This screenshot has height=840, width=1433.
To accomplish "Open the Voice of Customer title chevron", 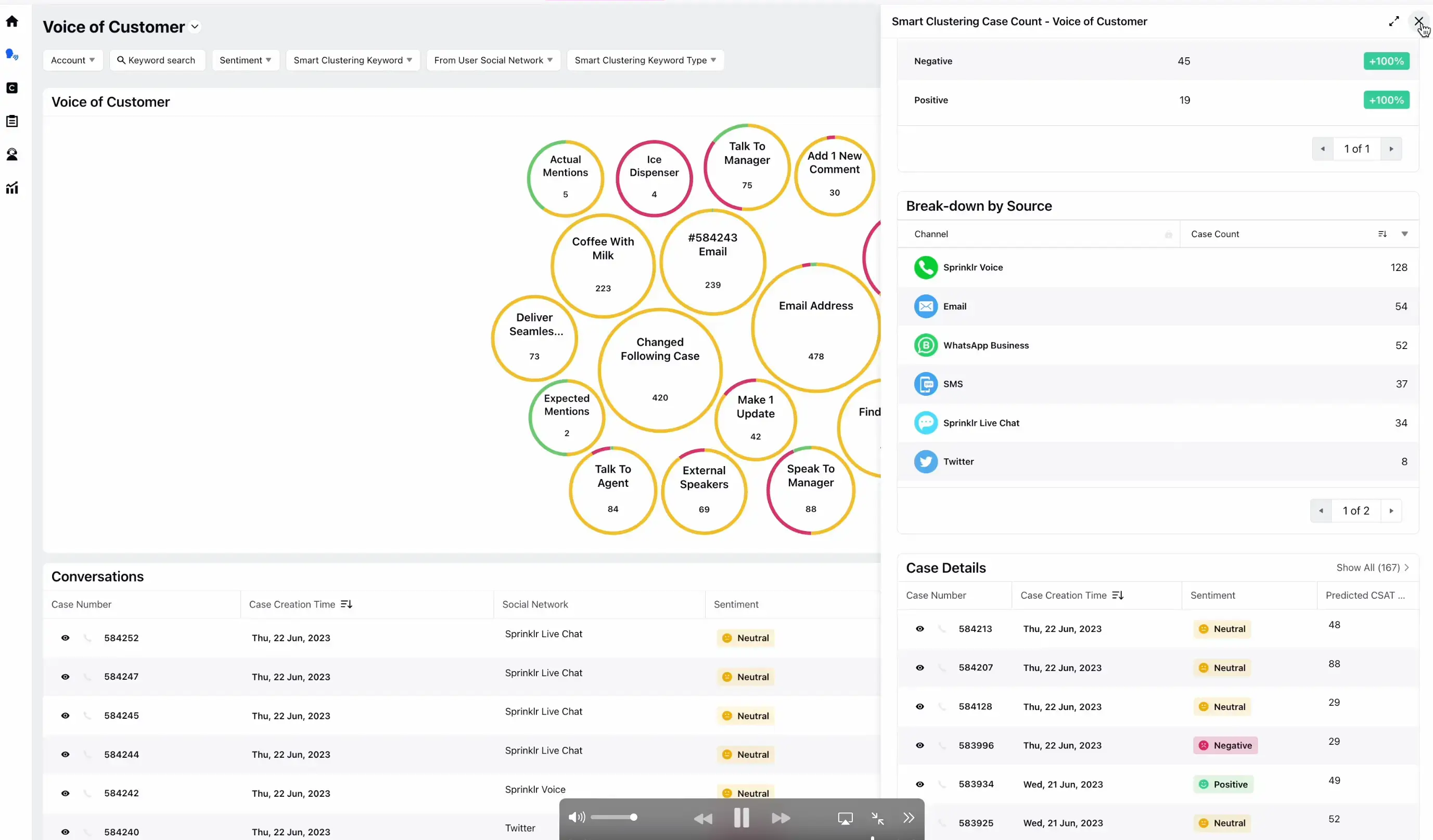I will (195, 26).
